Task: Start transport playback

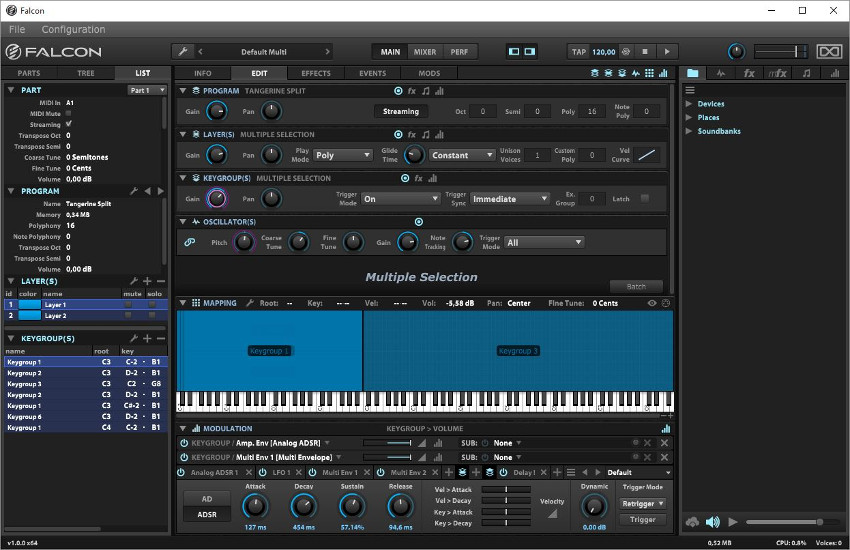Action: (x=667, y=51)
